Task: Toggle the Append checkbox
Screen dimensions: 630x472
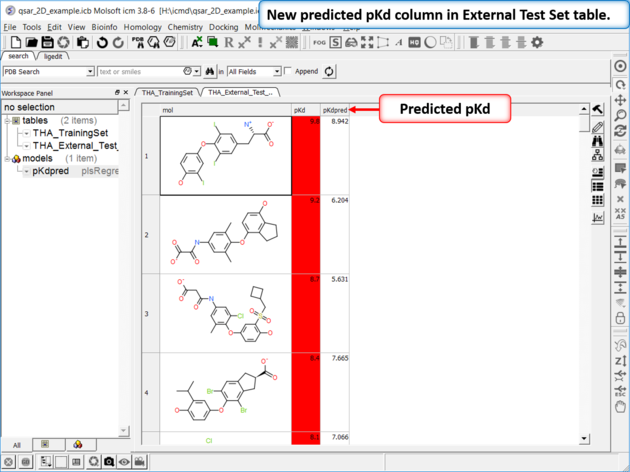Action: (289, 72)
